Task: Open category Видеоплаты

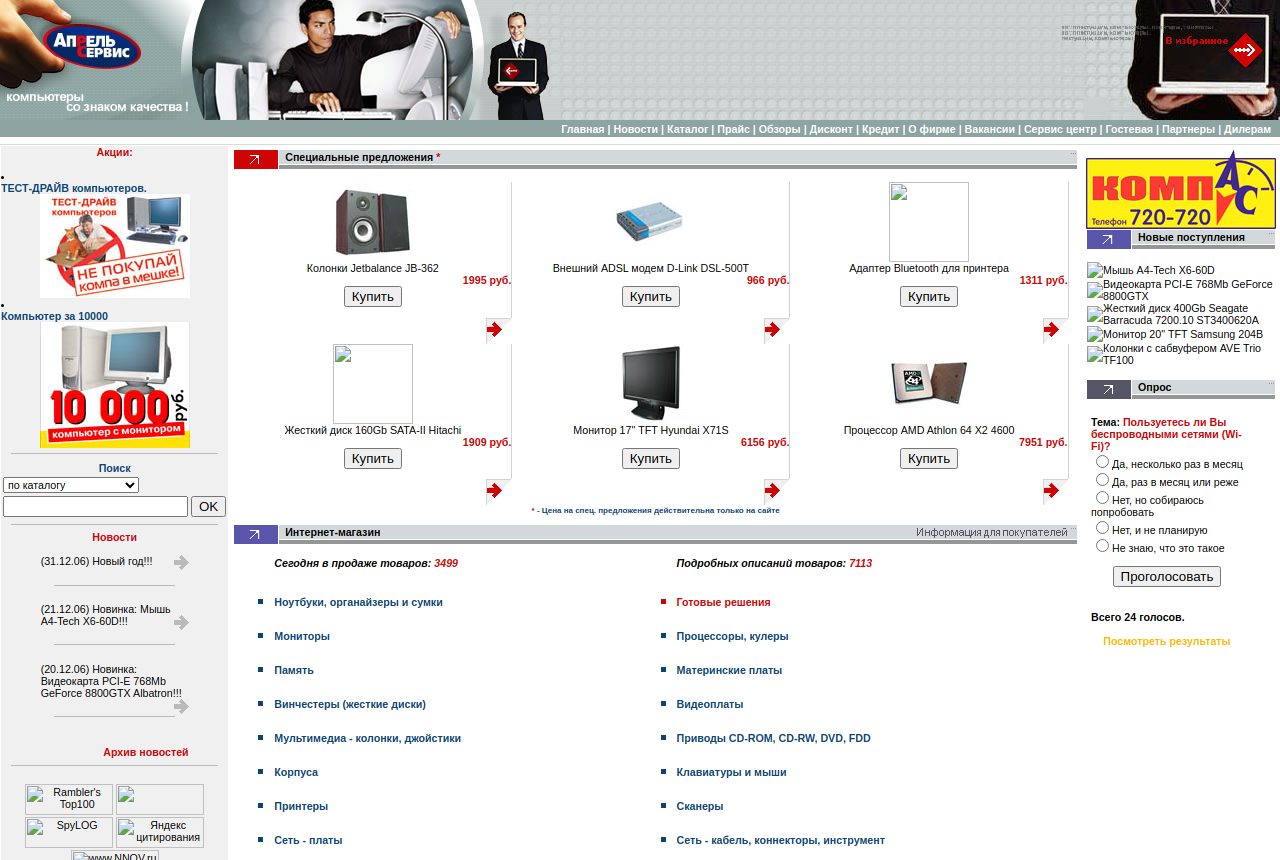Action: coord(710,704)
